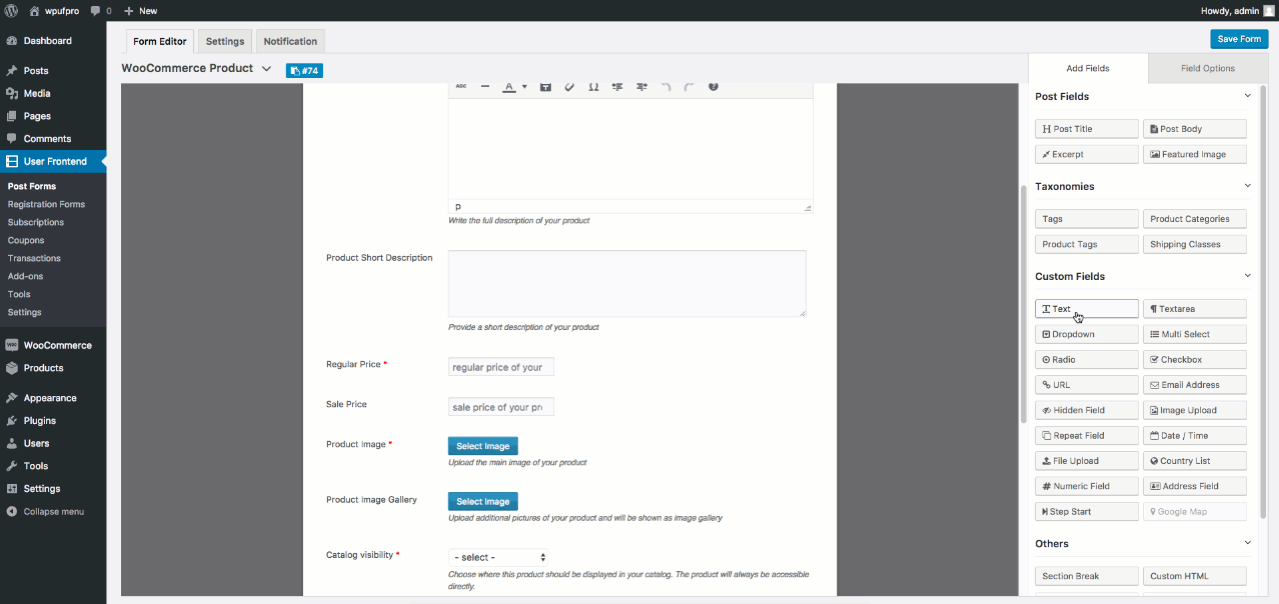Collapse the Post Fields section
Image resolution: width=1279 pixels, height=604 pixels.
(x=1247, y=96)
